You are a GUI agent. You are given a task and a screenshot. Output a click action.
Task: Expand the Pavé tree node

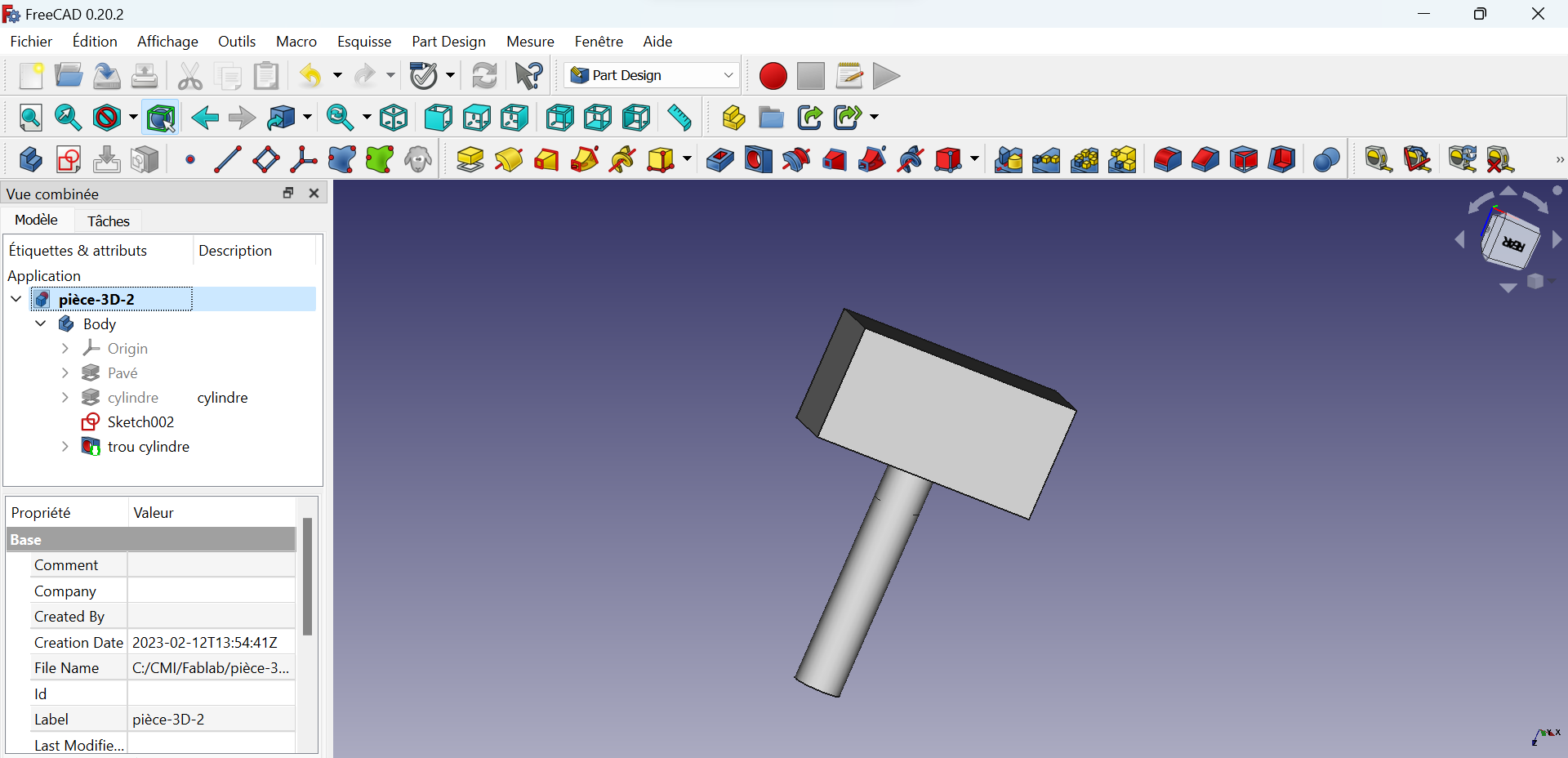[x=65, y=372]
